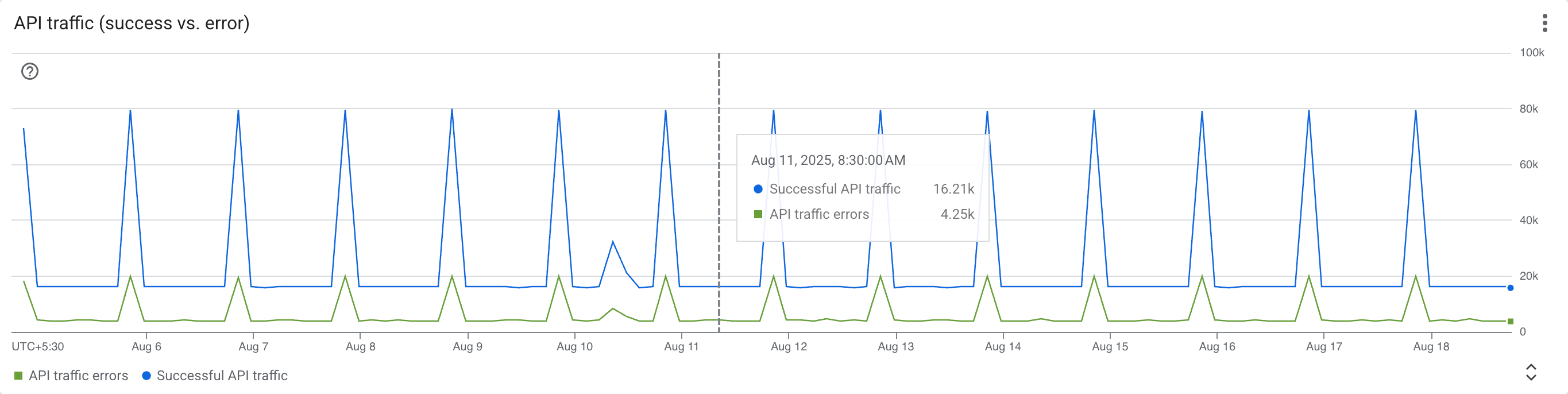Click the 'Aug 10' label on the x-axis

click(x=574, y=346)
